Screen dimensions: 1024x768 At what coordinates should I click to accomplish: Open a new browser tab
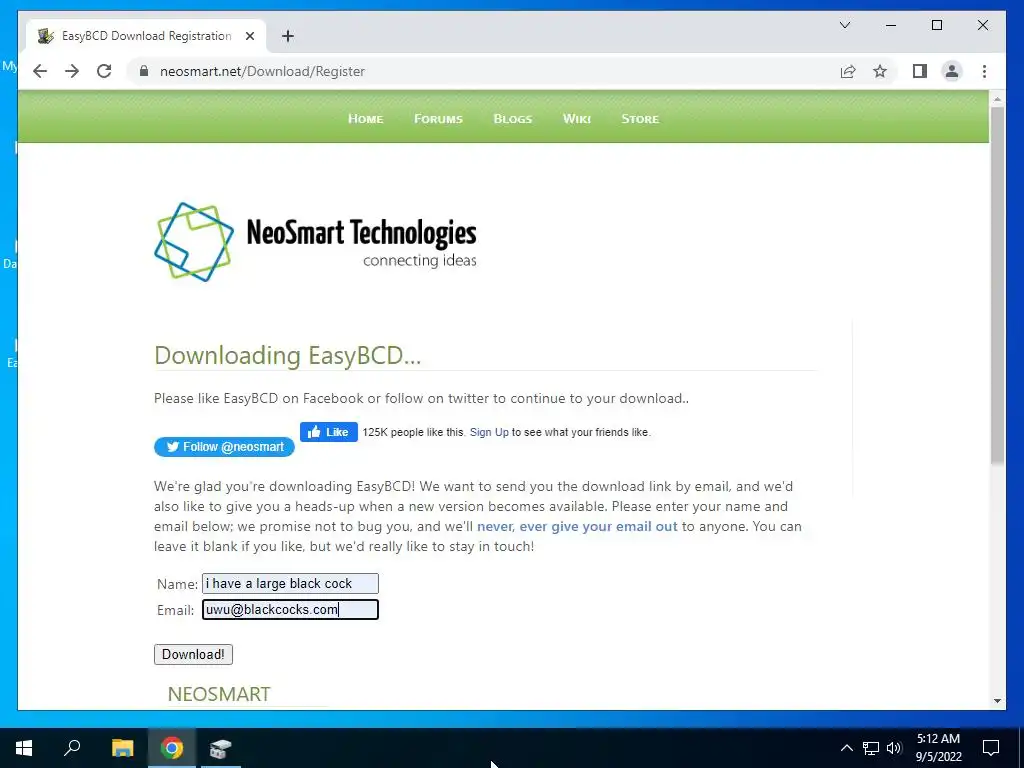(288, 36)
